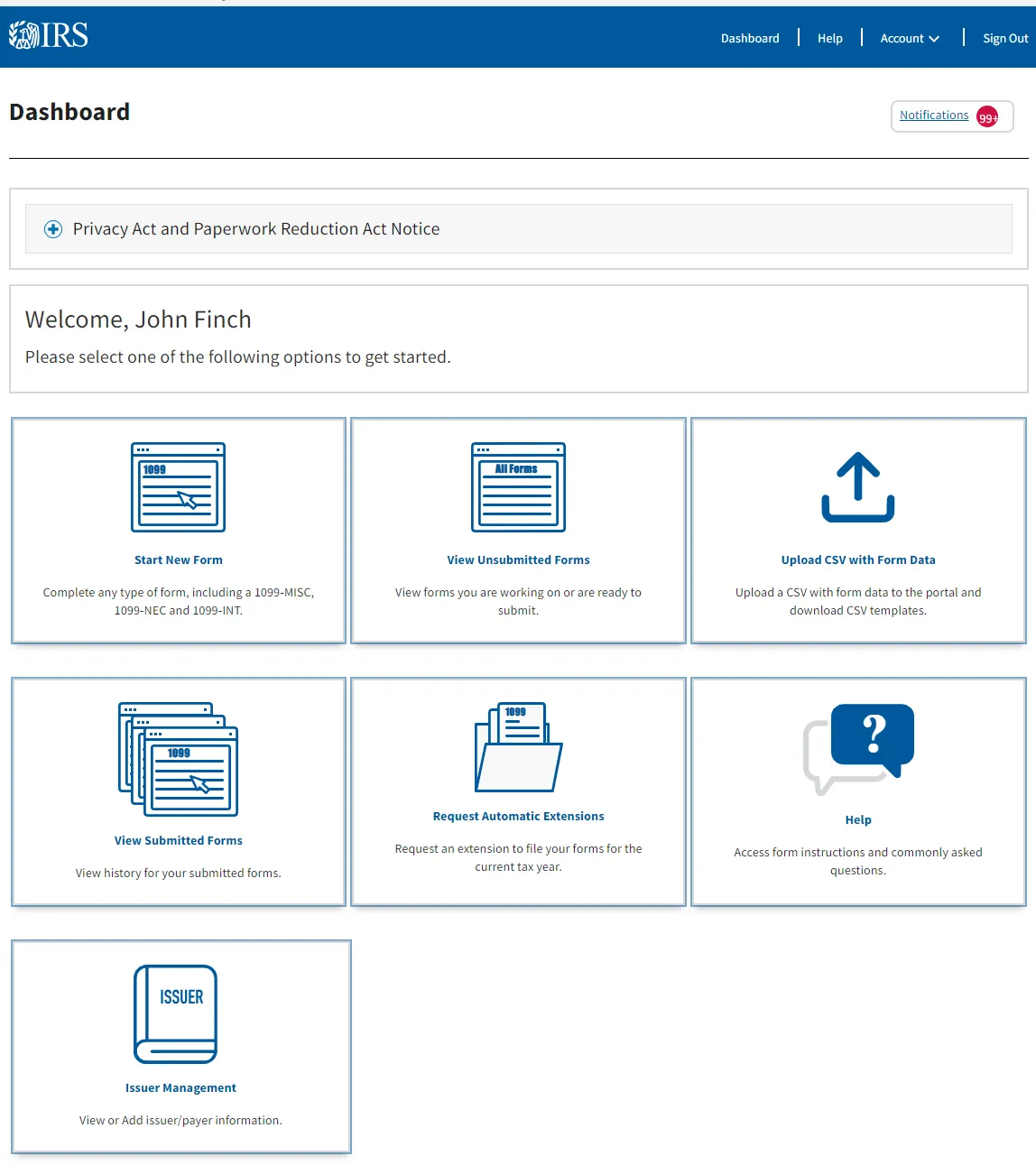1036x1165 pixels.
Task: Click the ISSUER book icon
Action: click(176, 1014)
